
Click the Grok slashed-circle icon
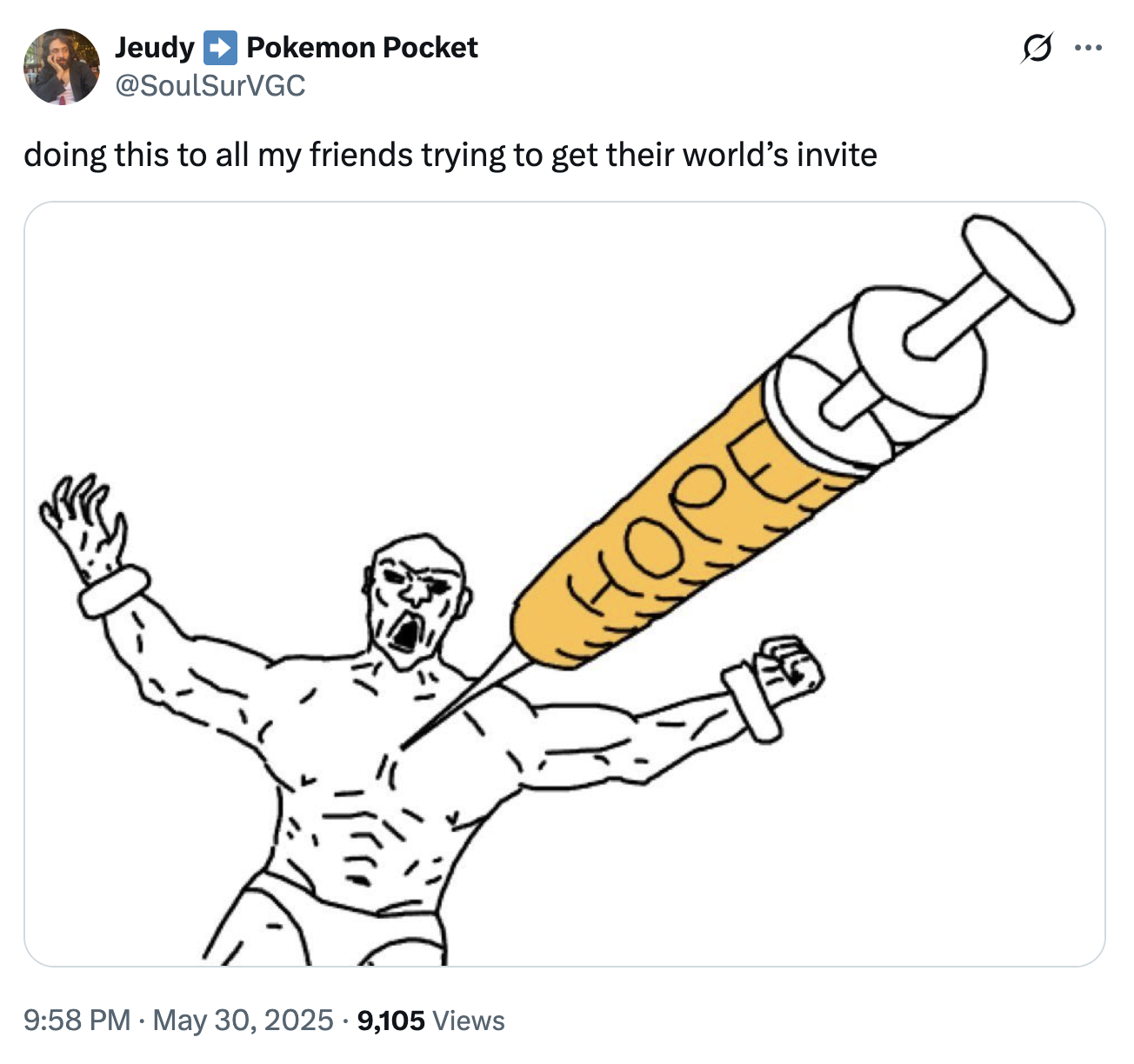point(1037,49)
